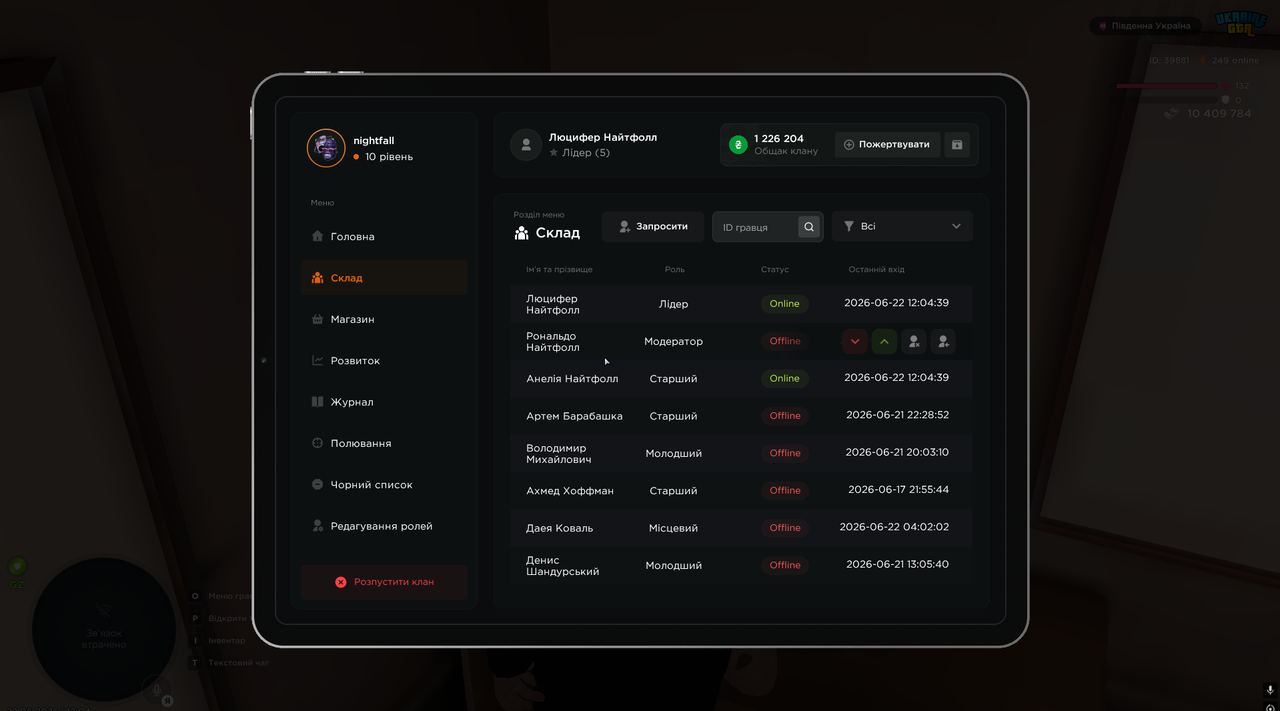Screen dimensions: 1280x711
Task: Click the Запросити button
Action: pos(653,227)
